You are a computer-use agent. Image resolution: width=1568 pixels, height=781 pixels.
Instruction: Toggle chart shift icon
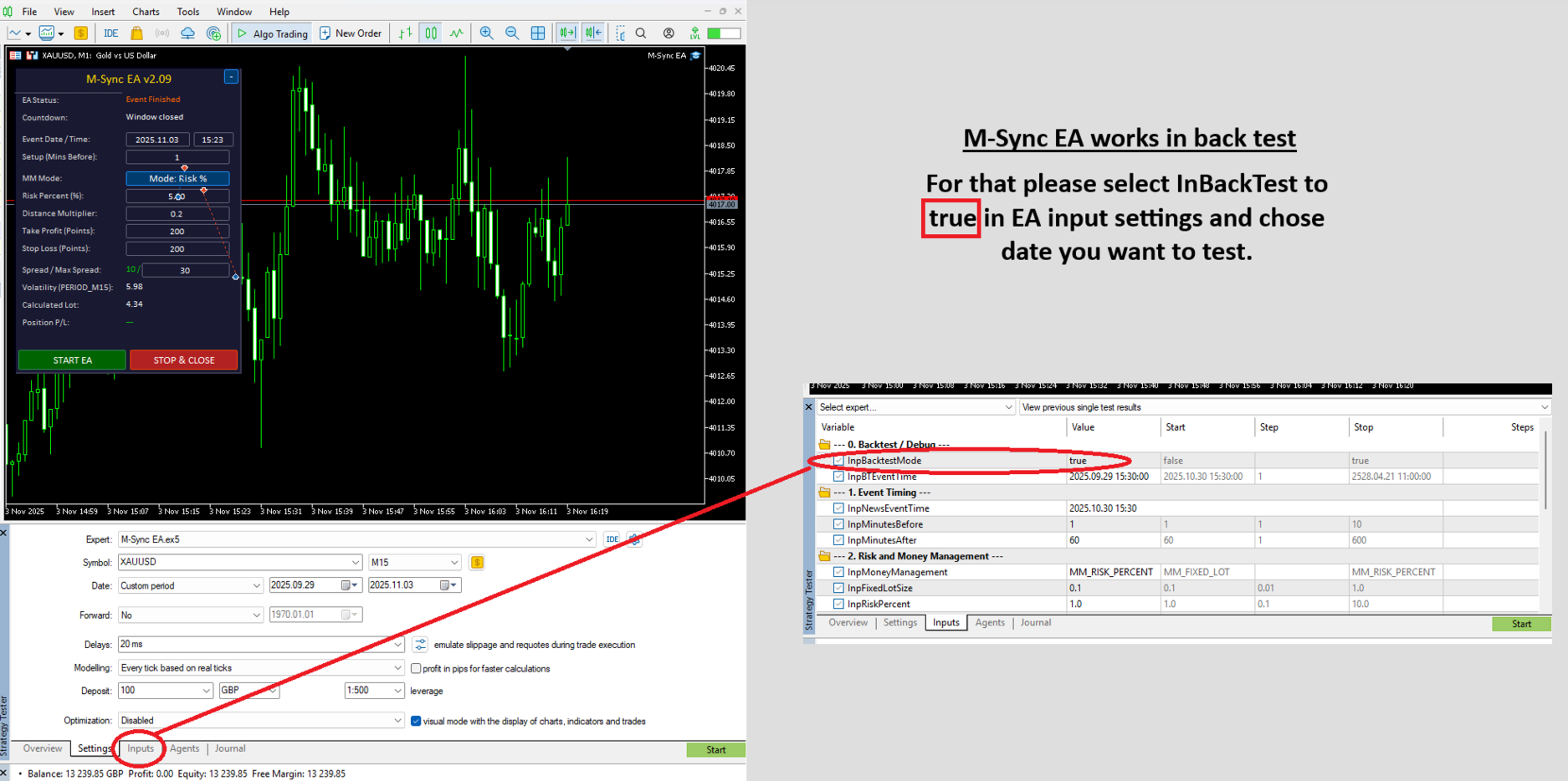(593, 33)
